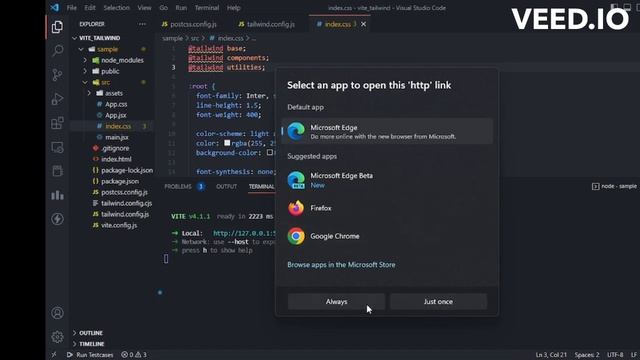This screenshot has width=640, height=360.
Task: Open the Terminal menu
Action: pos(207,8)
